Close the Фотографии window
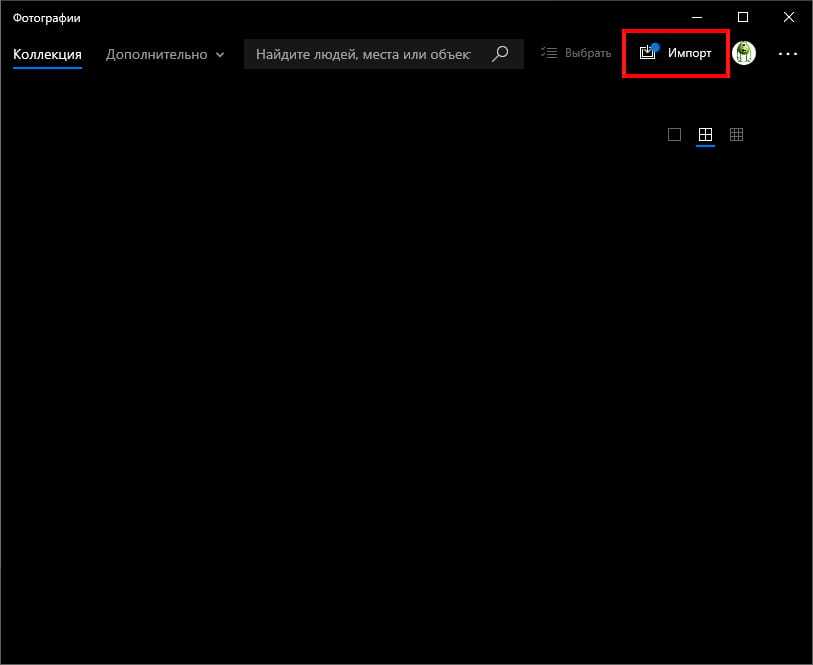Screen dimensions: 813x665 click(x=789, y=17)
